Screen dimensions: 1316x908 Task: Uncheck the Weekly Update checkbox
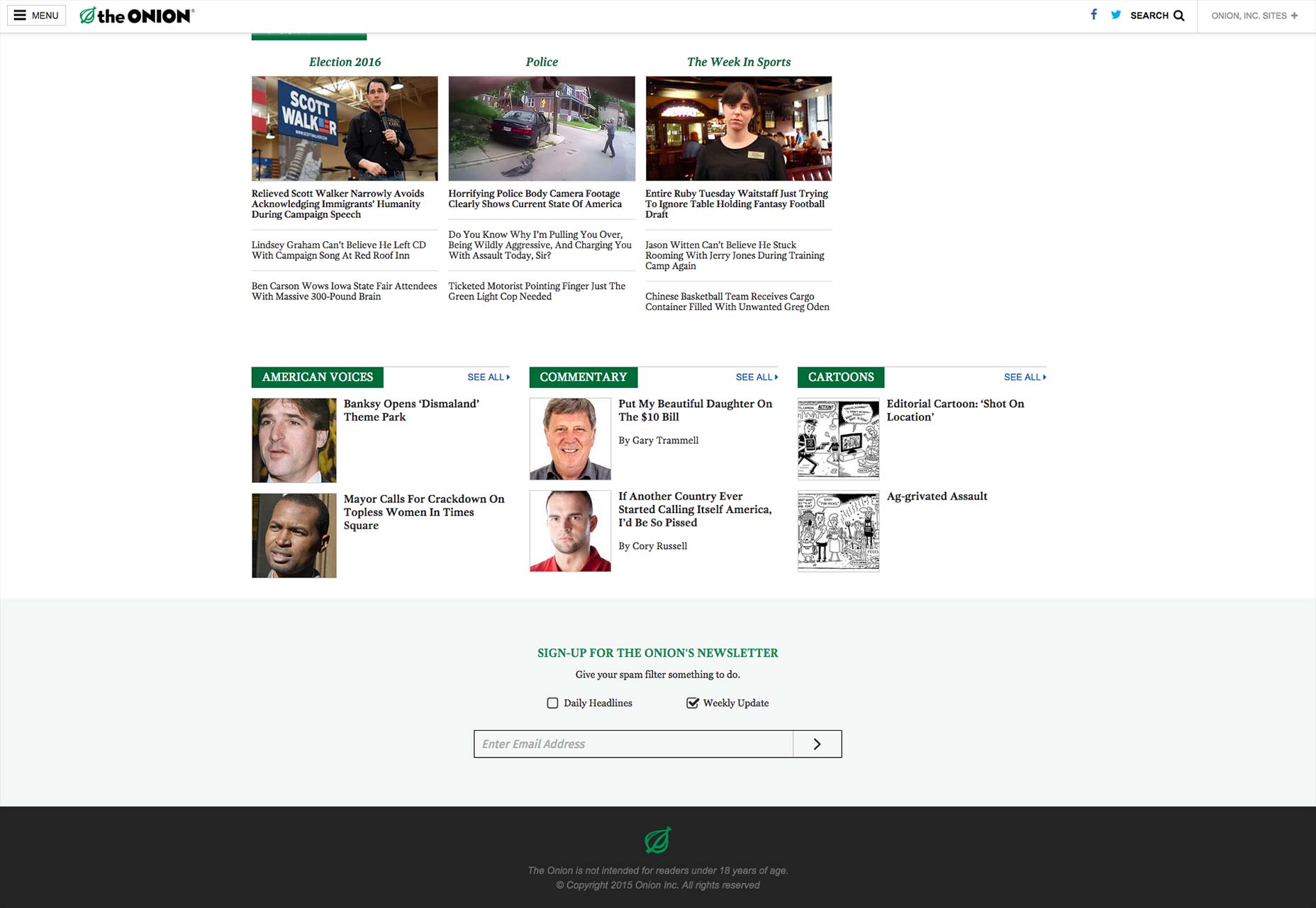[693, 703]
